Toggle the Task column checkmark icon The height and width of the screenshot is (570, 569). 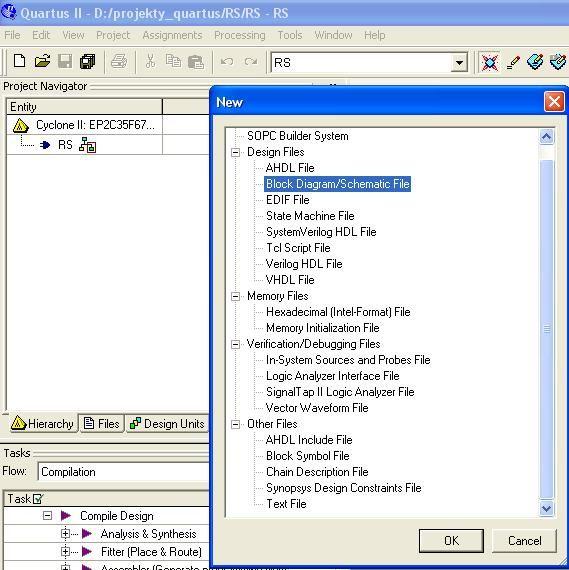pos(38,499)
